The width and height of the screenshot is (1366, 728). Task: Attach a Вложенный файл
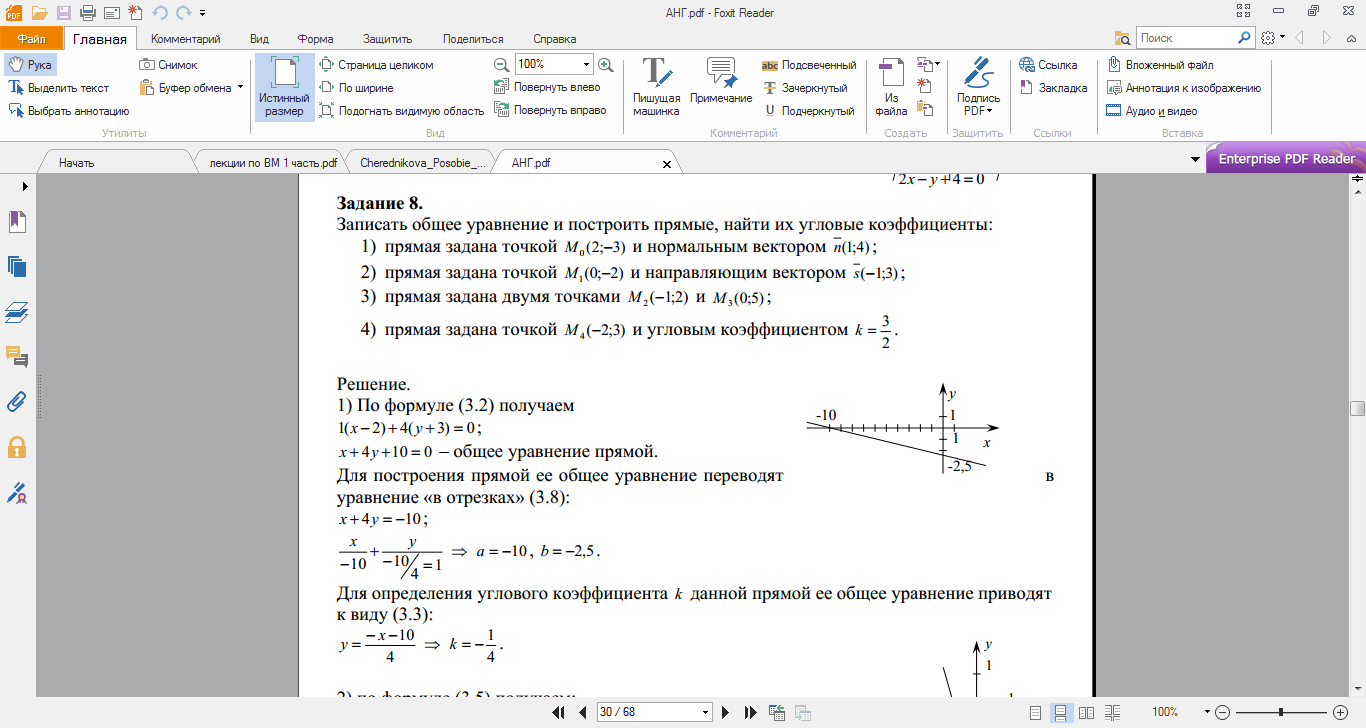(1161, 65)
